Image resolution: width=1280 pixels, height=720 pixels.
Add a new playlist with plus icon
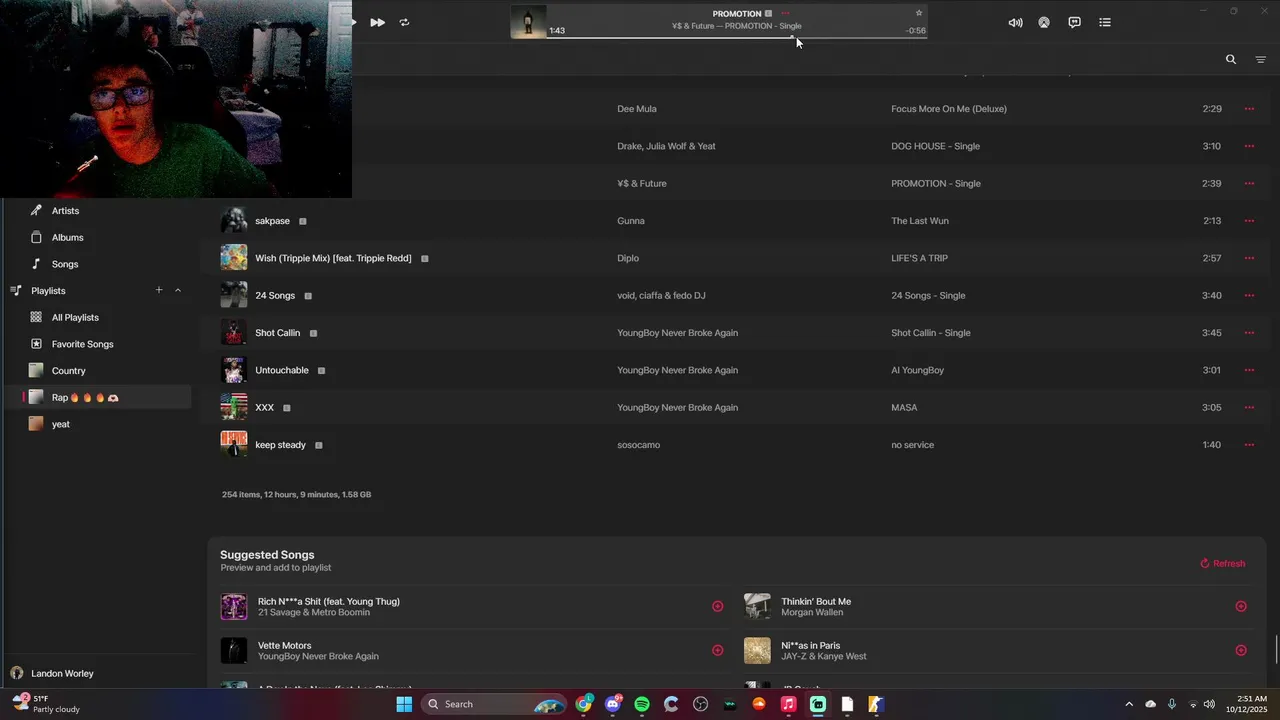158,290
